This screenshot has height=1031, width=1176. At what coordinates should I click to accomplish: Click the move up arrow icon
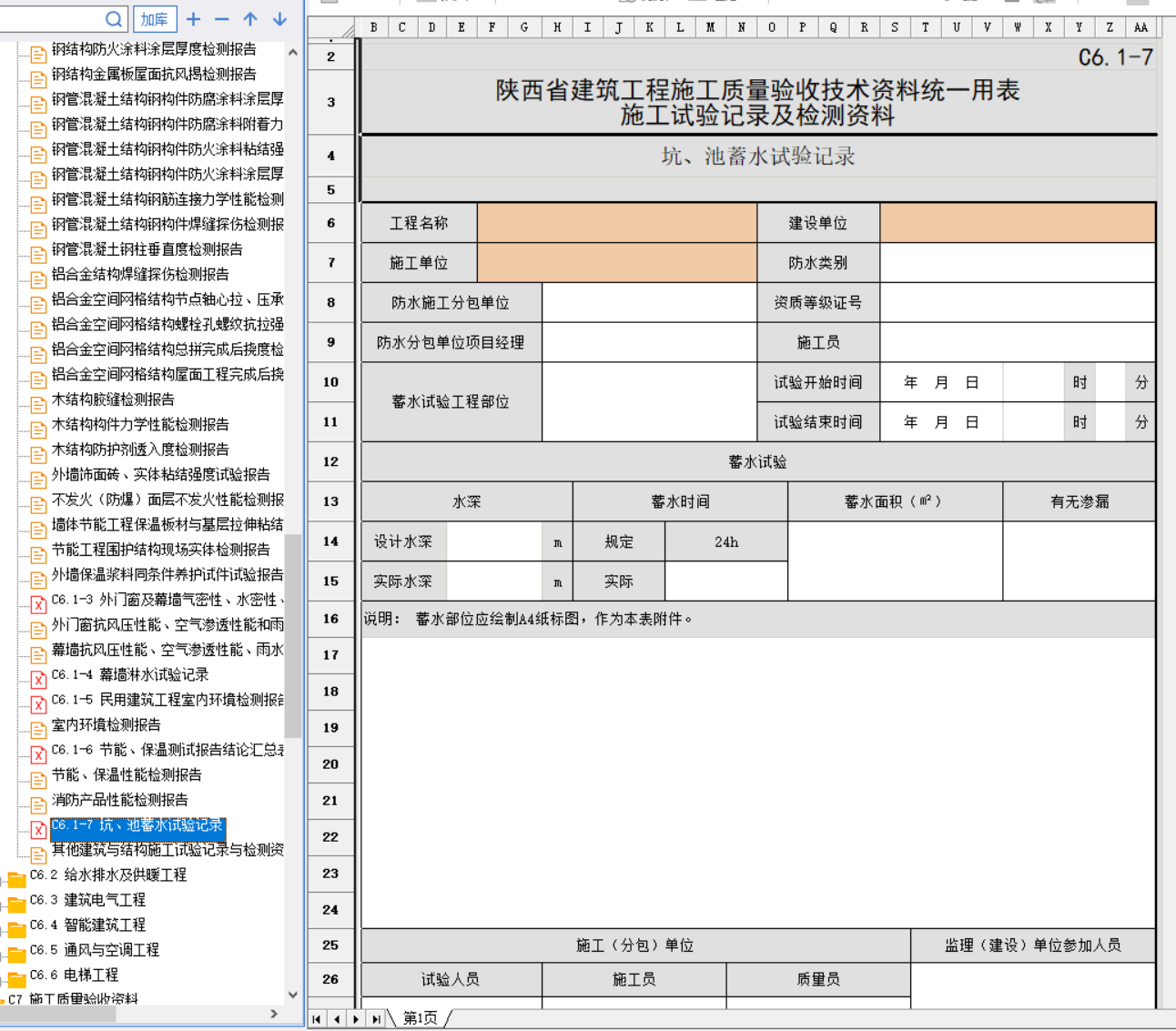click(x=250, y=19)
